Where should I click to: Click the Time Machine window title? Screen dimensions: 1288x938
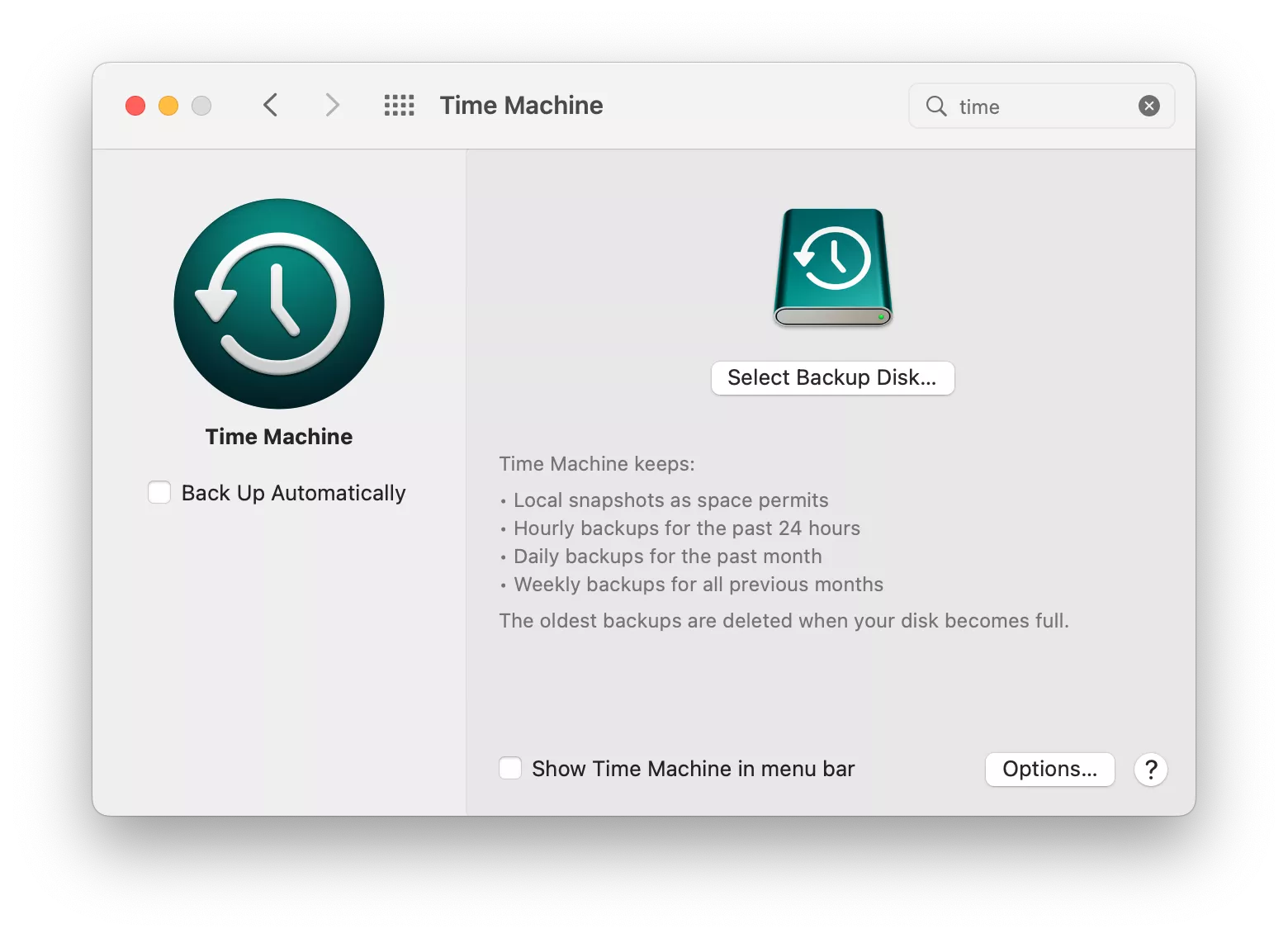521,105
